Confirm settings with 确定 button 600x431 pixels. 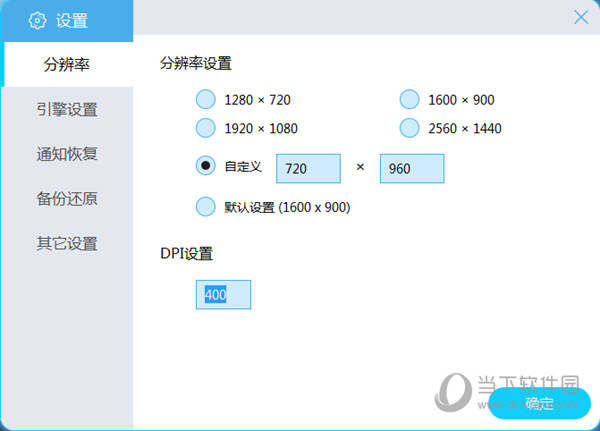540,403
